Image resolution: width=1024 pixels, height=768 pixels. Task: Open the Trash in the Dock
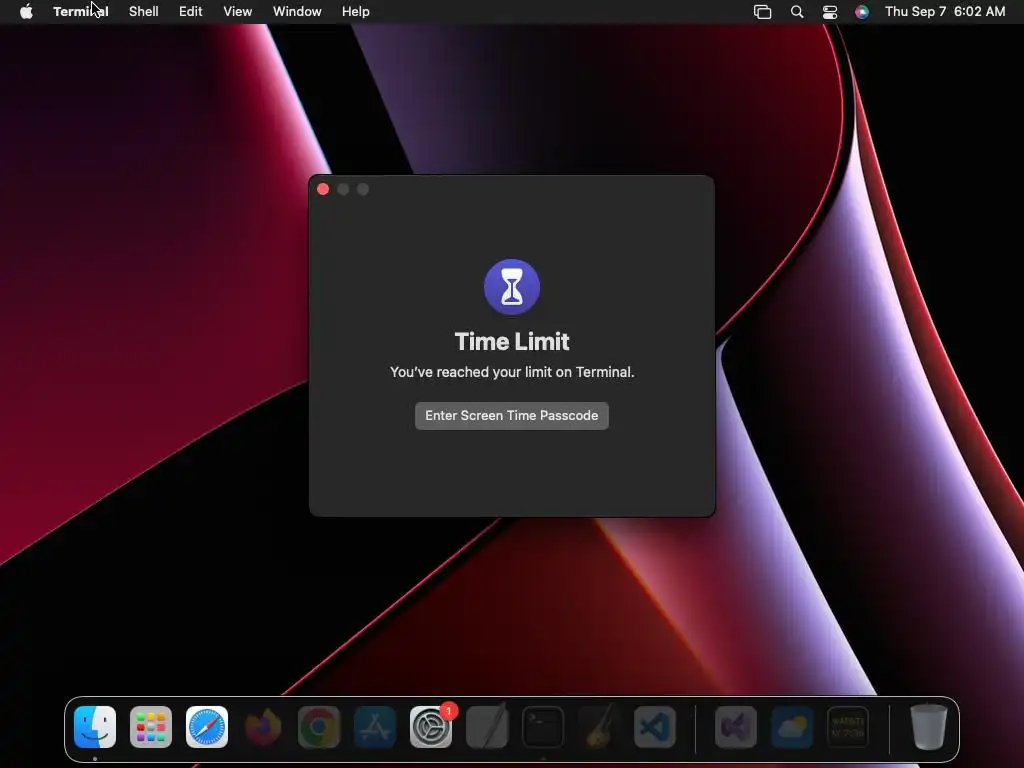coord(929,727)
